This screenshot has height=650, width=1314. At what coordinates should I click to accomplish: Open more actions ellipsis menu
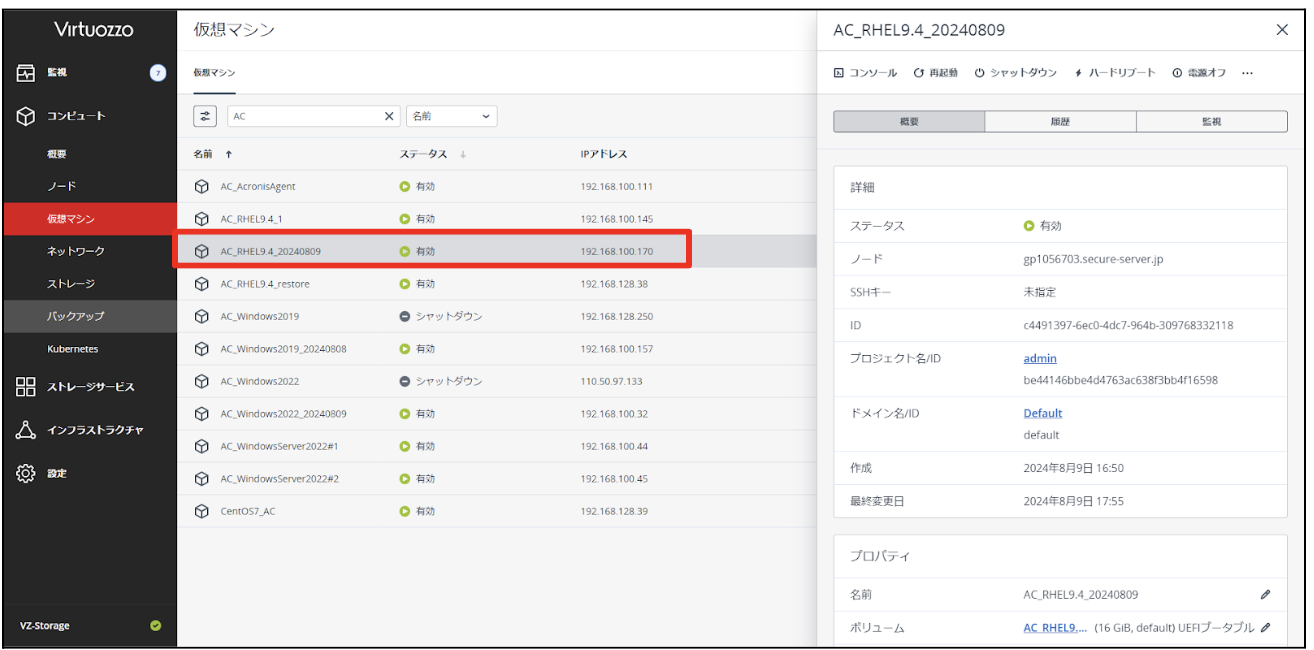pyautogui.click(x=1247, y=73)
